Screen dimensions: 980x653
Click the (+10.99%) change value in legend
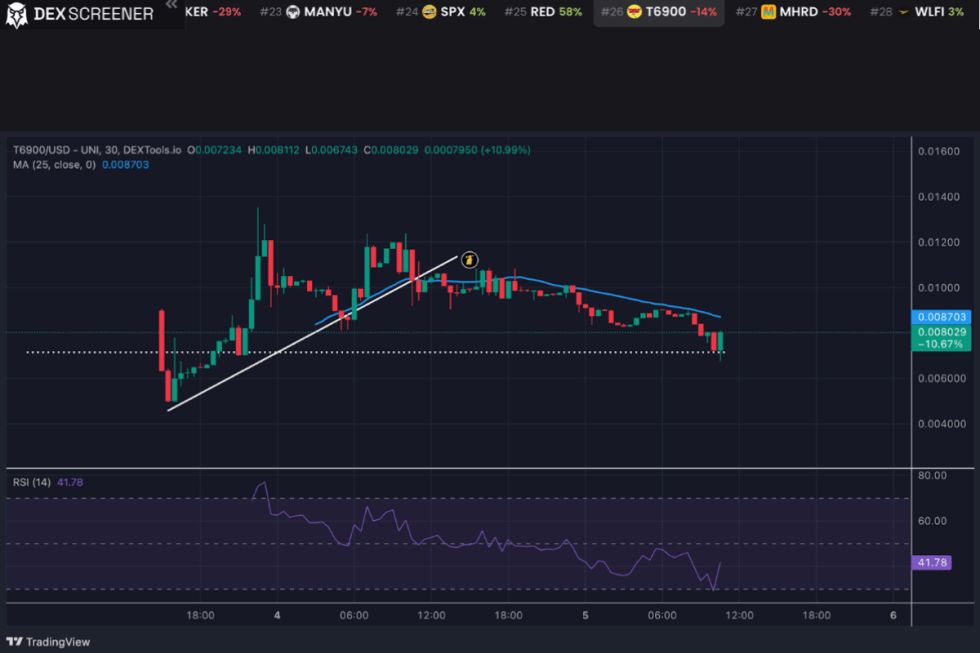point(505,150)
